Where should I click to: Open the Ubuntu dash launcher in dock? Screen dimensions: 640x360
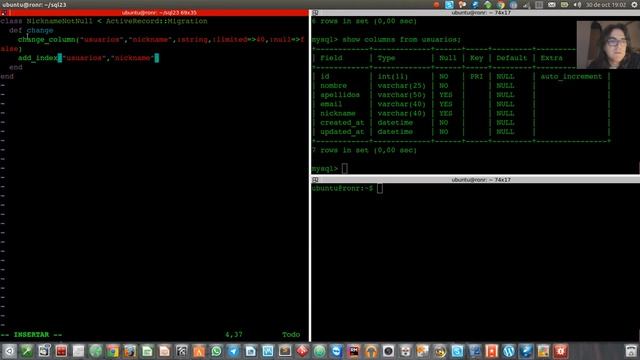(9, 351)
